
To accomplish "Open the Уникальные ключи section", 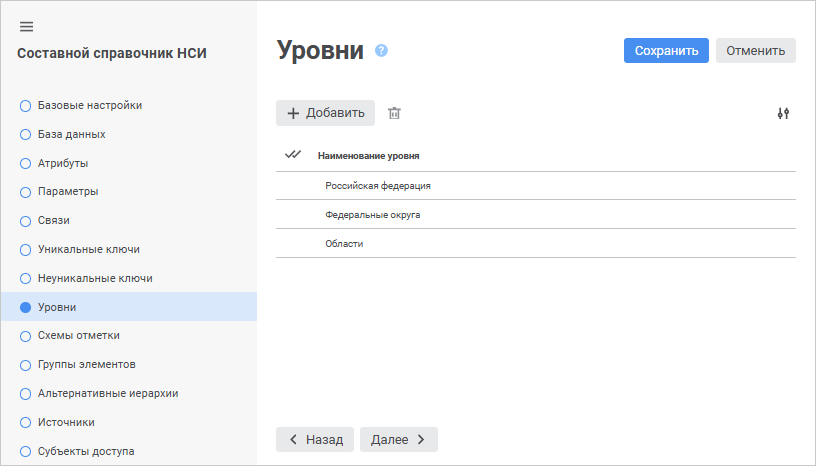I will tap(88, 249).
